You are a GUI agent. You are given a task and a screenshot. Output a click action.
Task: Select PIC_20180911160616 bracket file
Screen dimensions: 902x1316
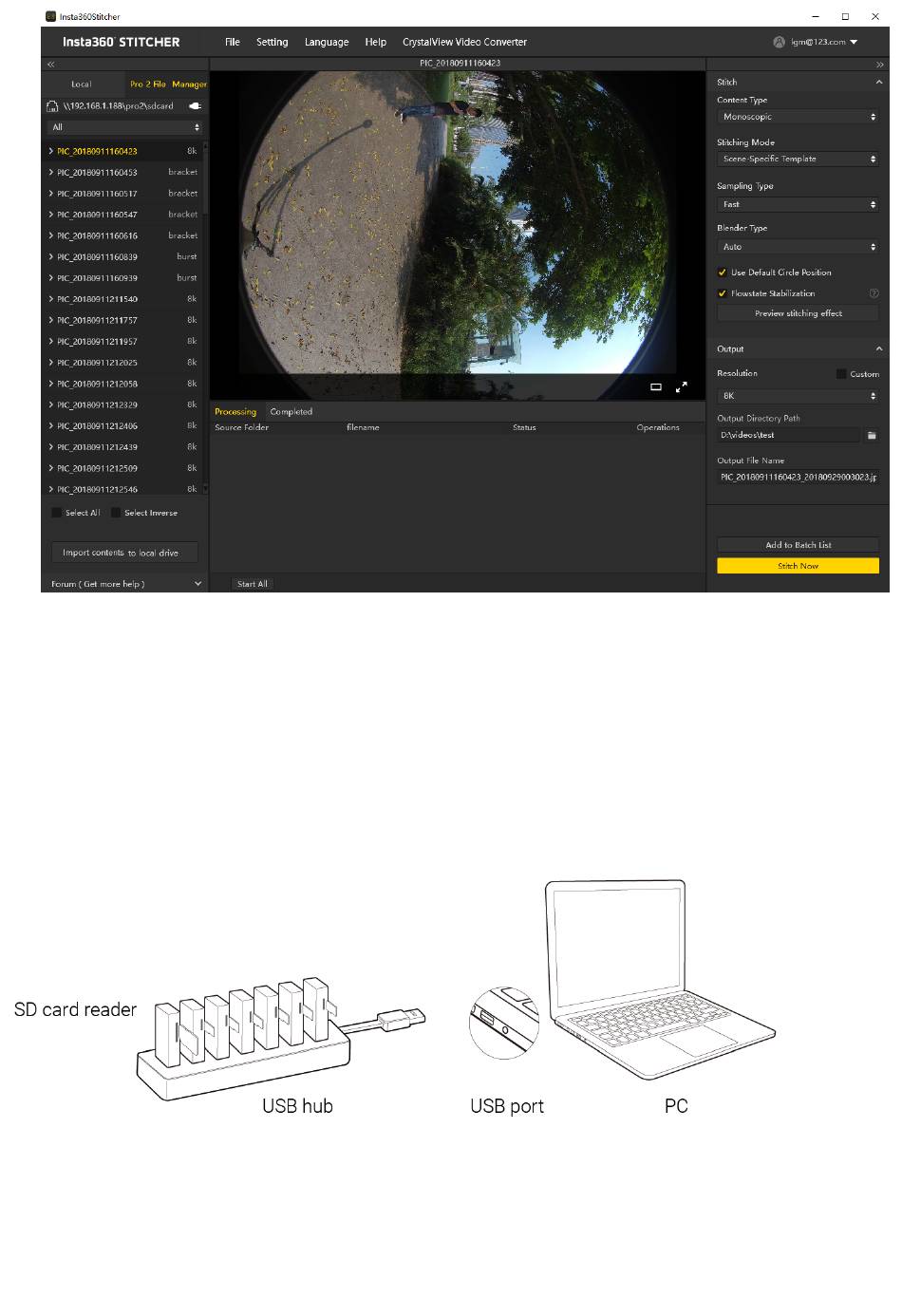[124, 235]
